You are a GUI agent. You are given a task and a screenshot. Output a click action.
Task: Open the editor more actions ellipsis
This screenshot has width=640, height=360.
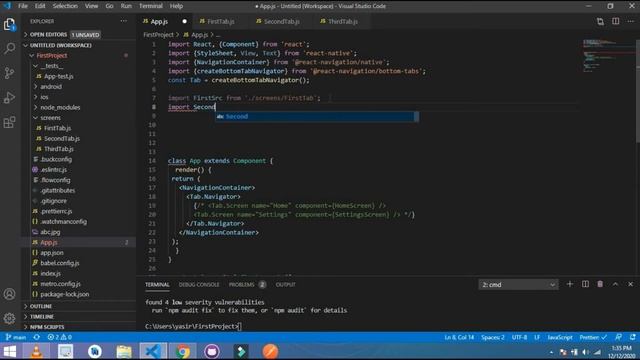(x=631, y=21)
